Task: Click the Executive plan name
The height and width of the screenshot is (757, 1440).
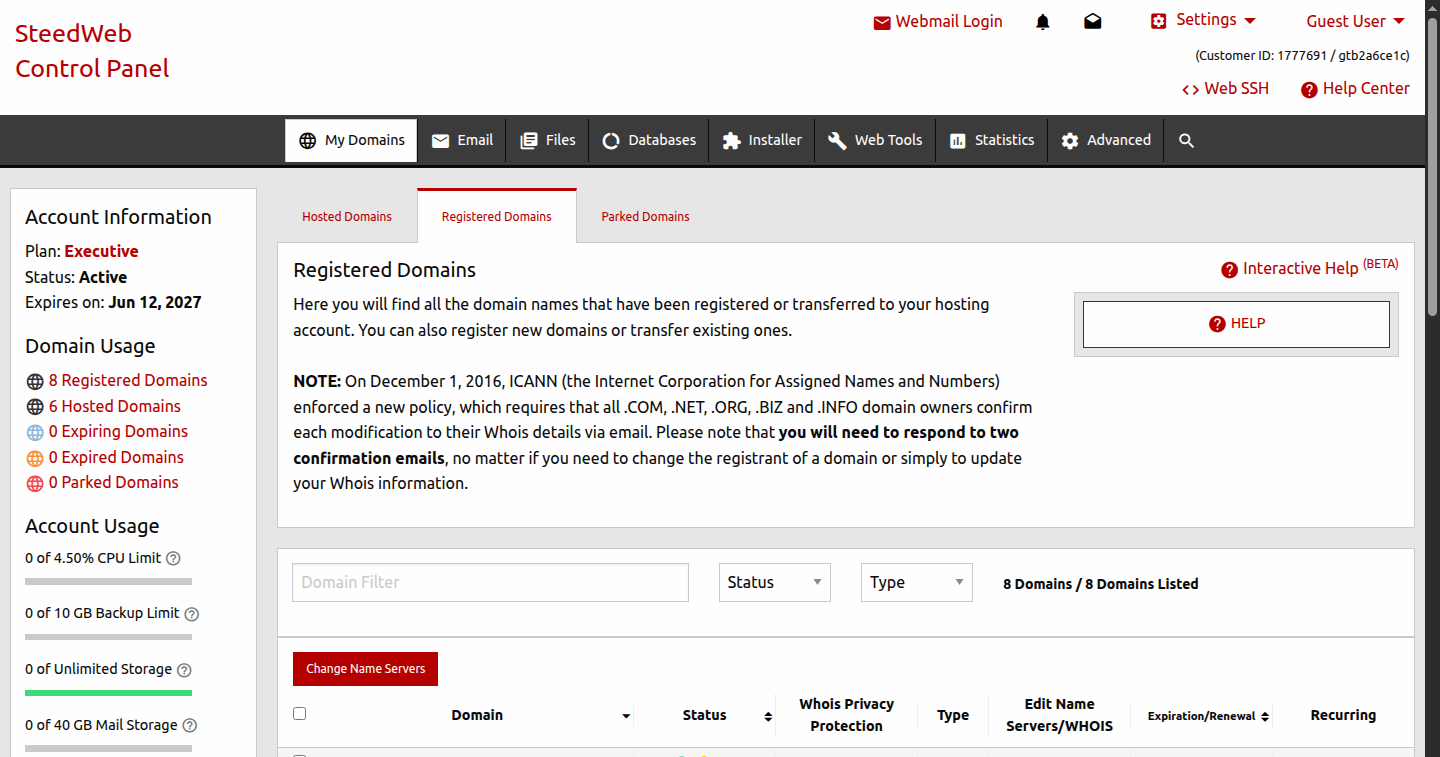Action: (x=101, y=251)
